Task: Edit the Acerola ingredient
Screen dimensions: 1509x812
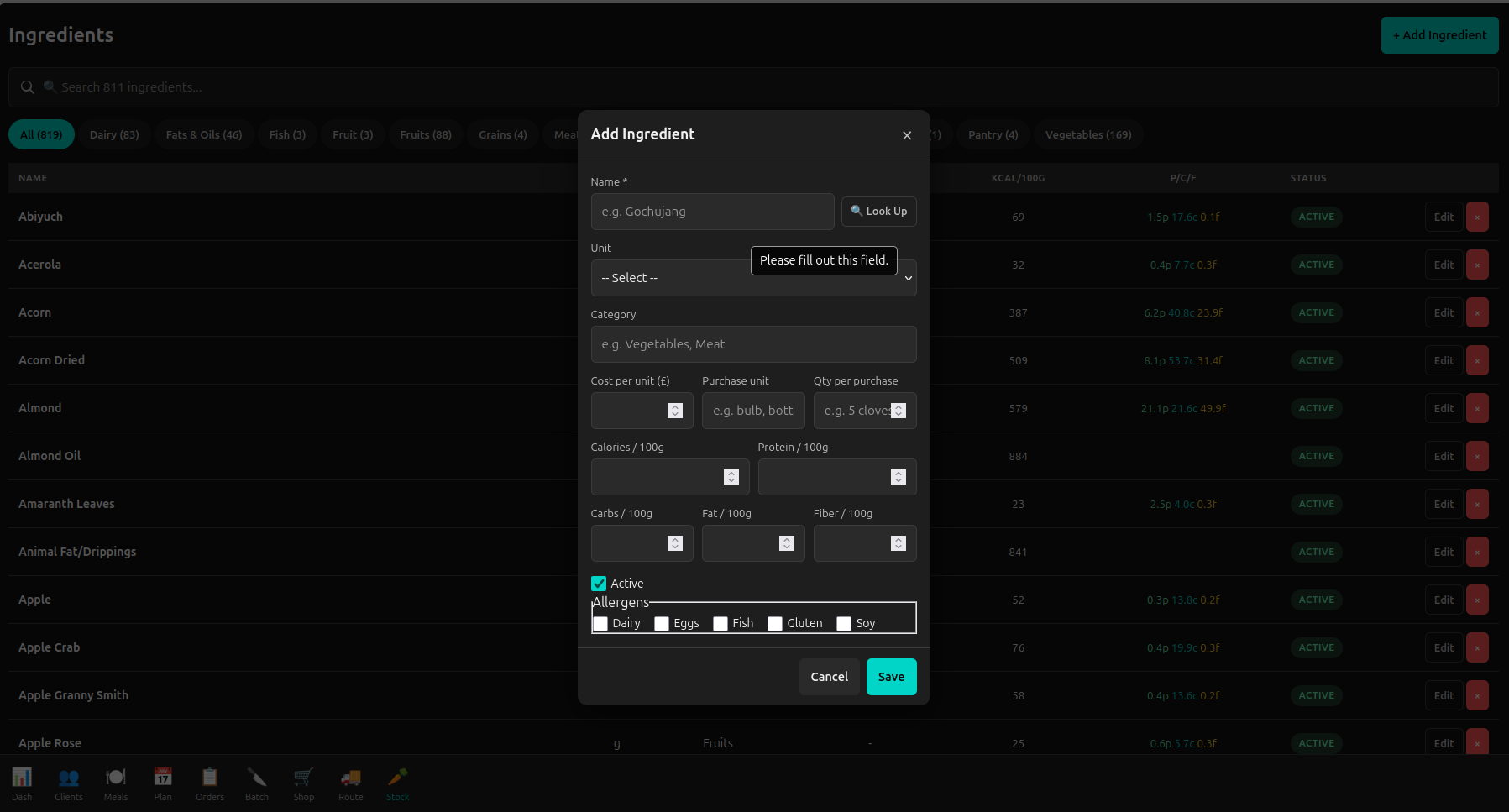Action: (1444, 265)
